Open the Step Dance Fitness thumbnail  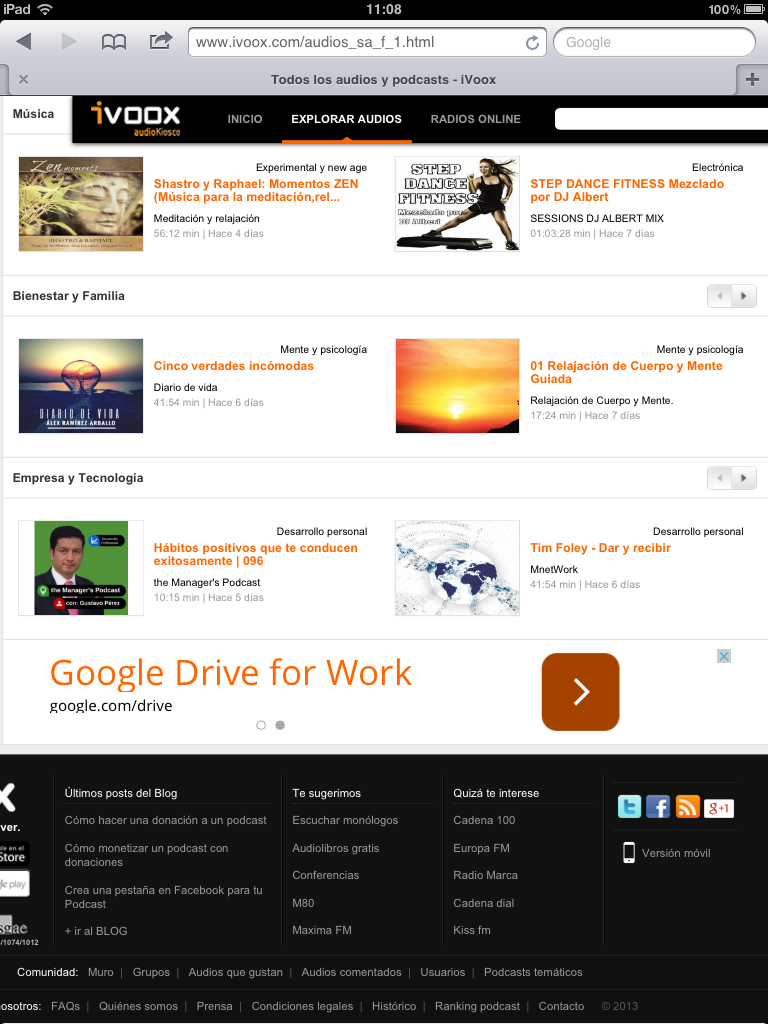[457, 204]
